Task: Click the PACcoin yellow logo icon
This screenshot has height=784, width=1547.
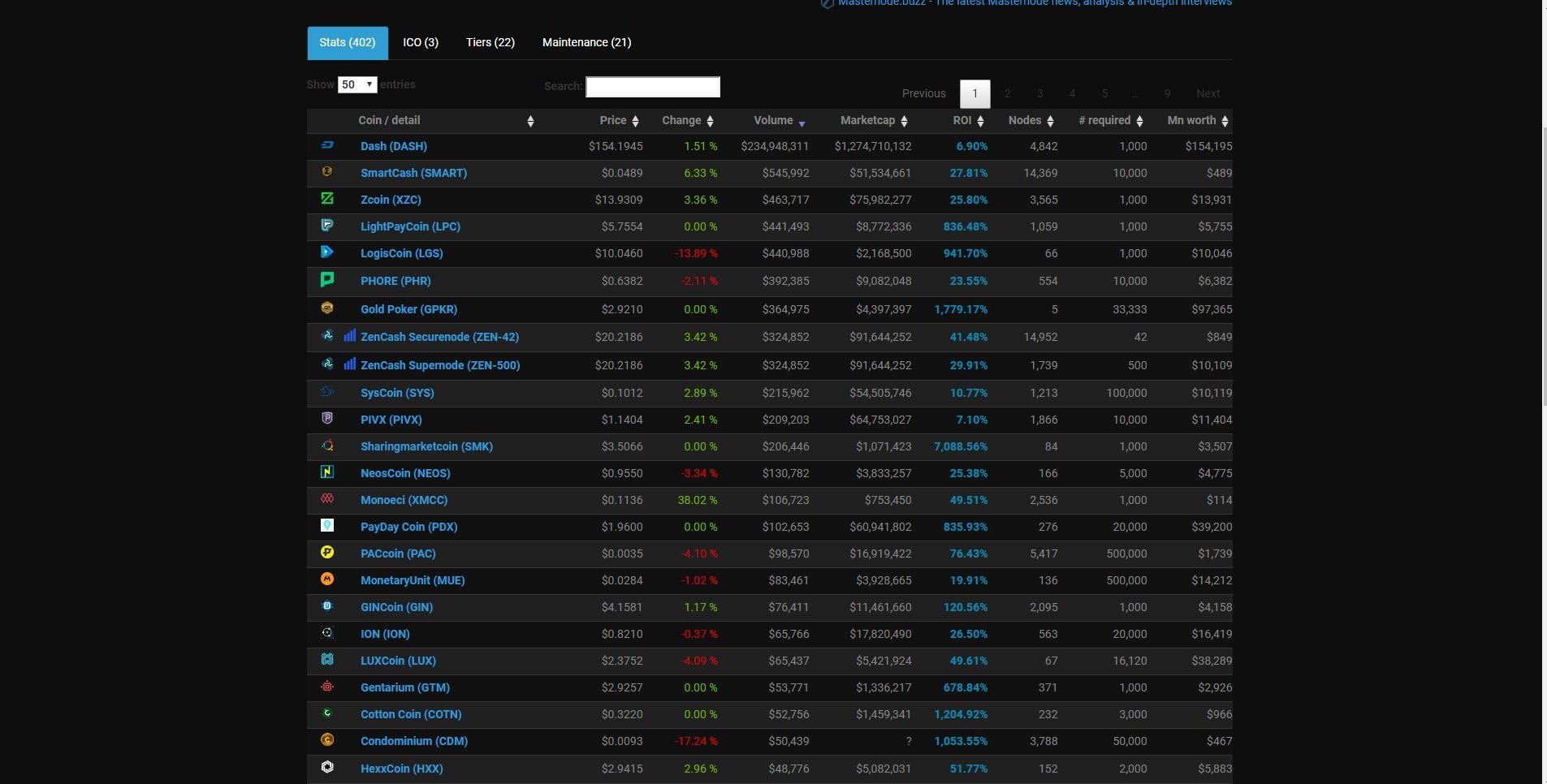Action: click(x=327, y=552)
